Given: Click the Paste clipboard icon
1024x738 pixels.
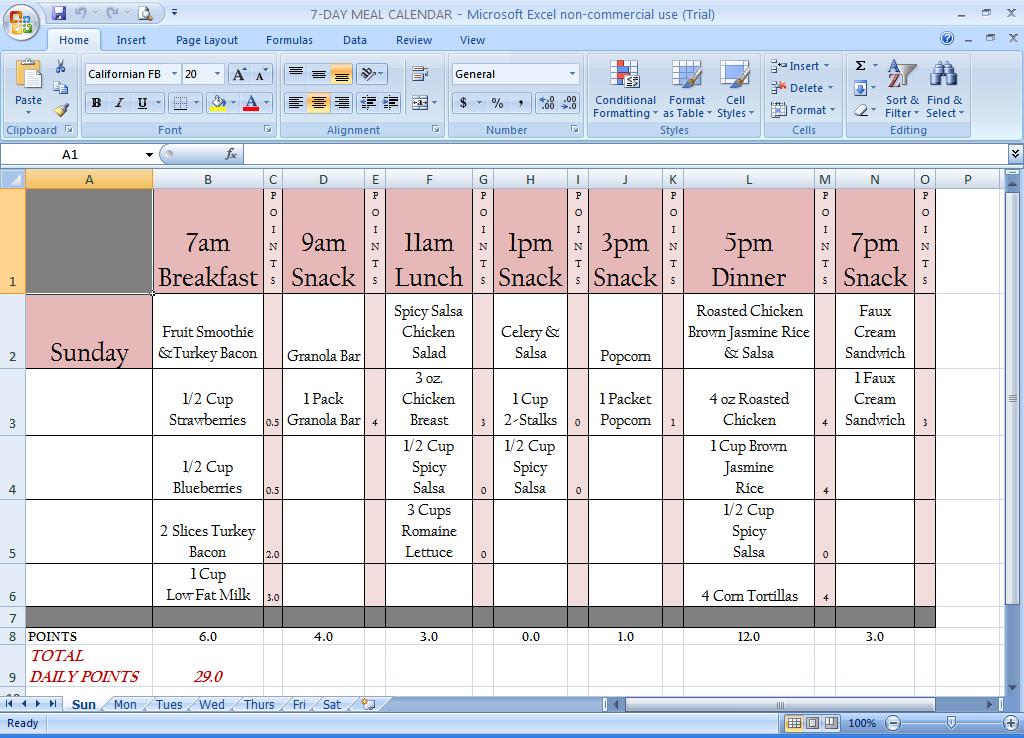Looking at the screenshot, I should pos(29,74).
